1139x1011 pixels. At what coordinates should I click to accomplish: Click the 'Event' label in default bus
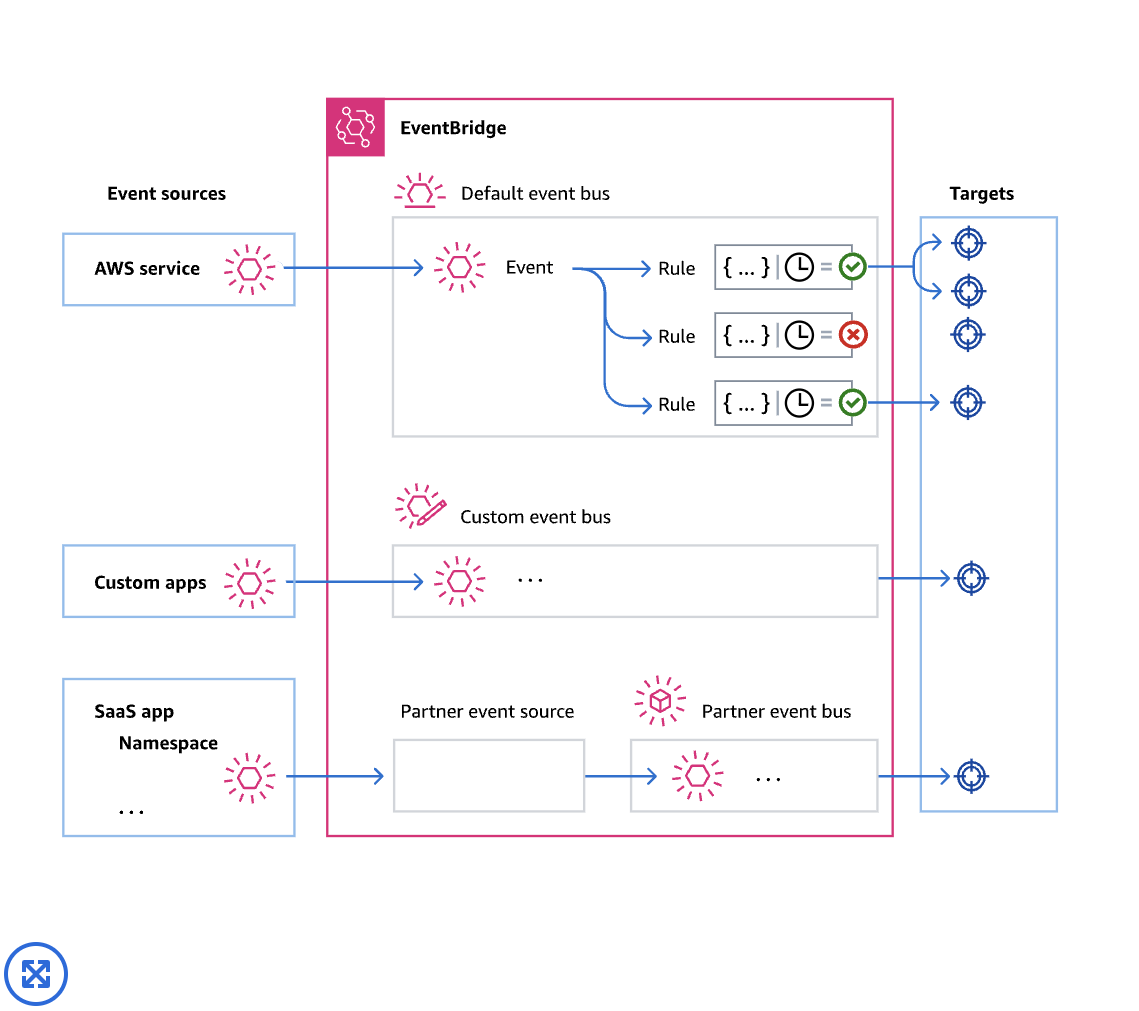pyautogui.click(x=530, y=268)
